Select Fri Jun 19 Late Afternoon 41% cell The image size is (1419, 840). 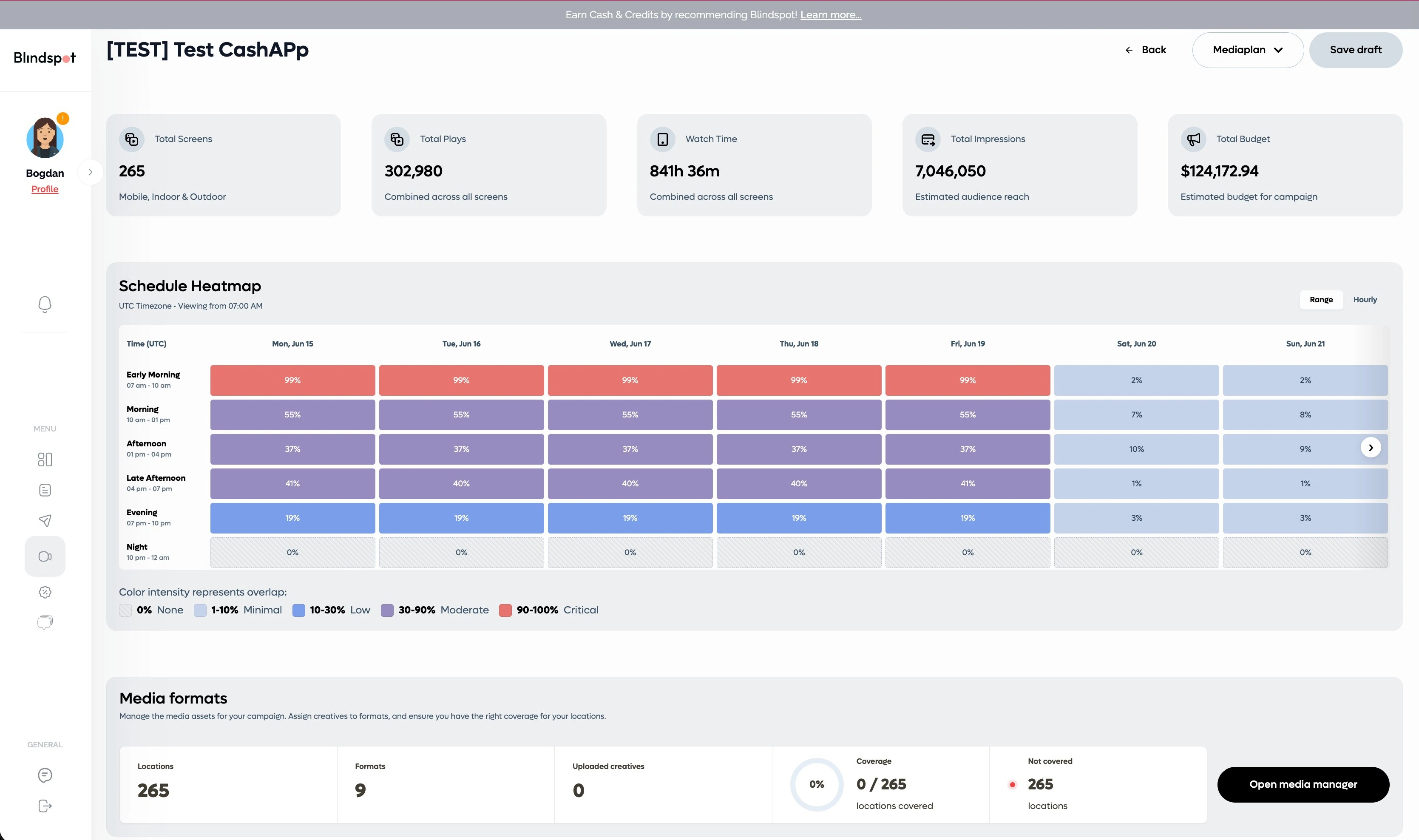pyautogui.click(x=967, y=484)
